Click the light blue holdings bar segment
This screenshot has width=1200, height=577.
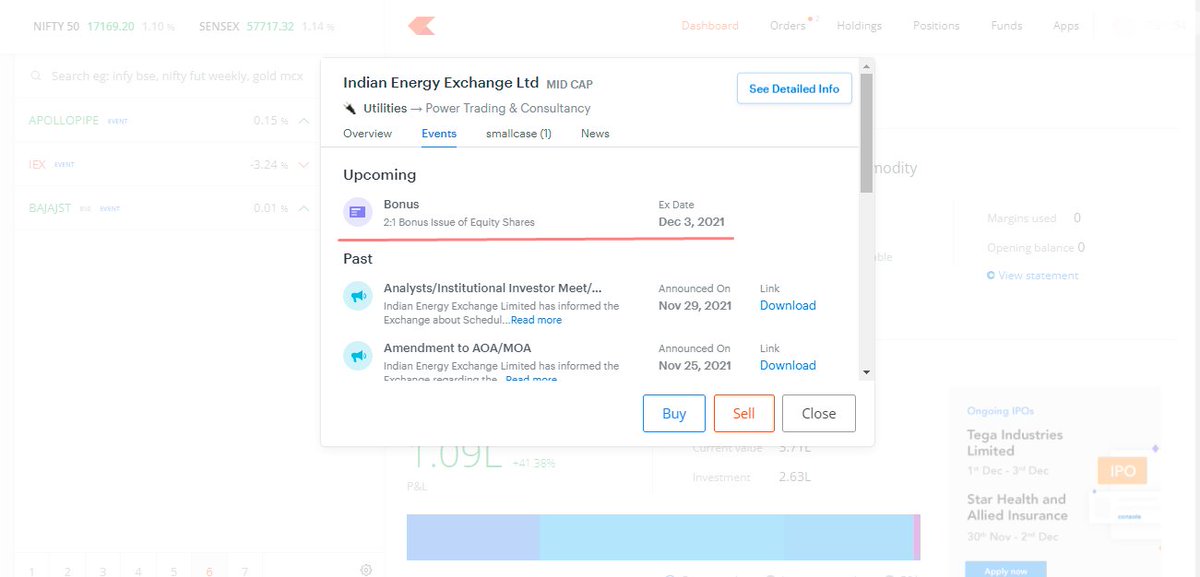[x=726, y=537]
